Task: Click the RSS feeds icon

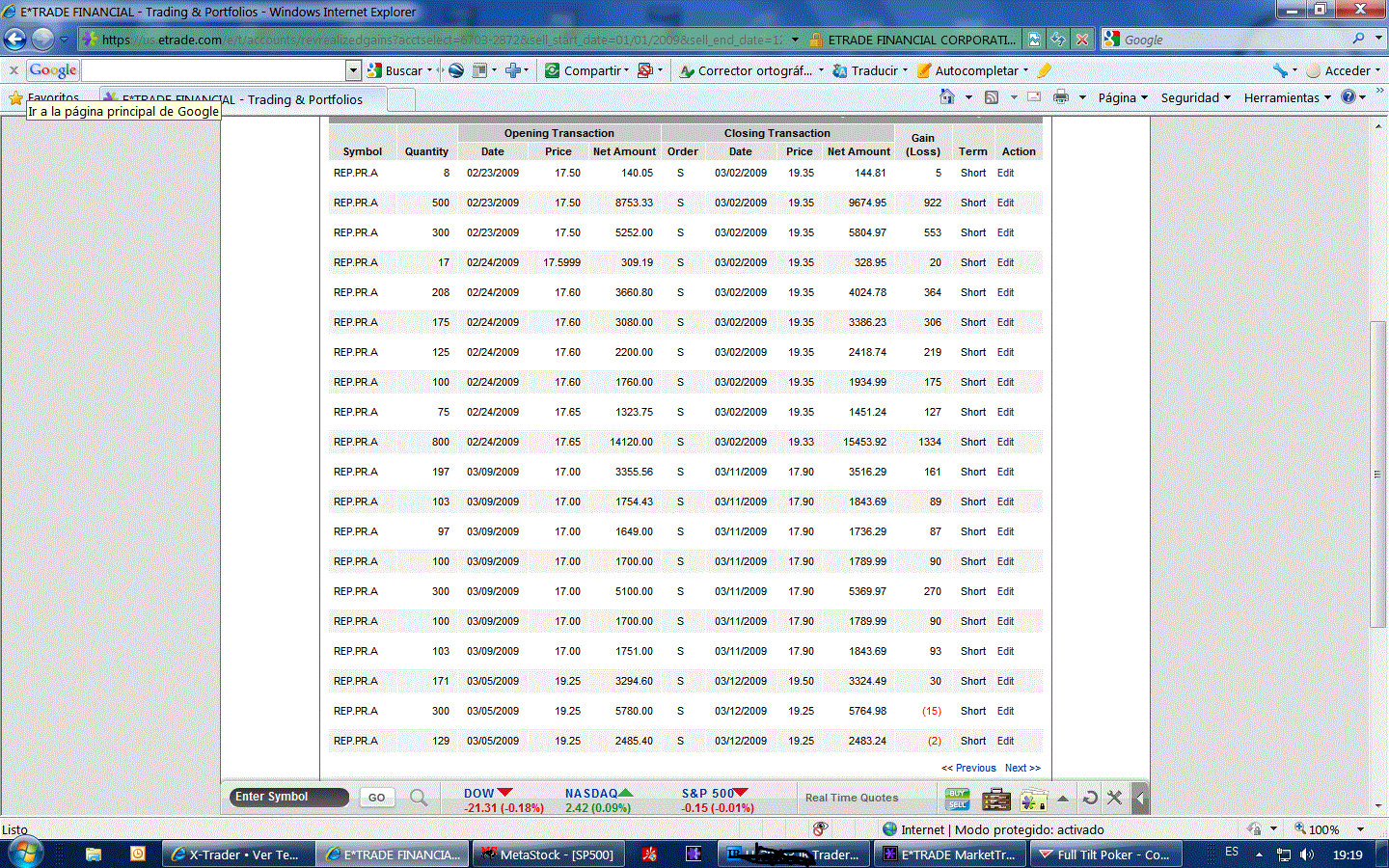Action: (992, 97)
